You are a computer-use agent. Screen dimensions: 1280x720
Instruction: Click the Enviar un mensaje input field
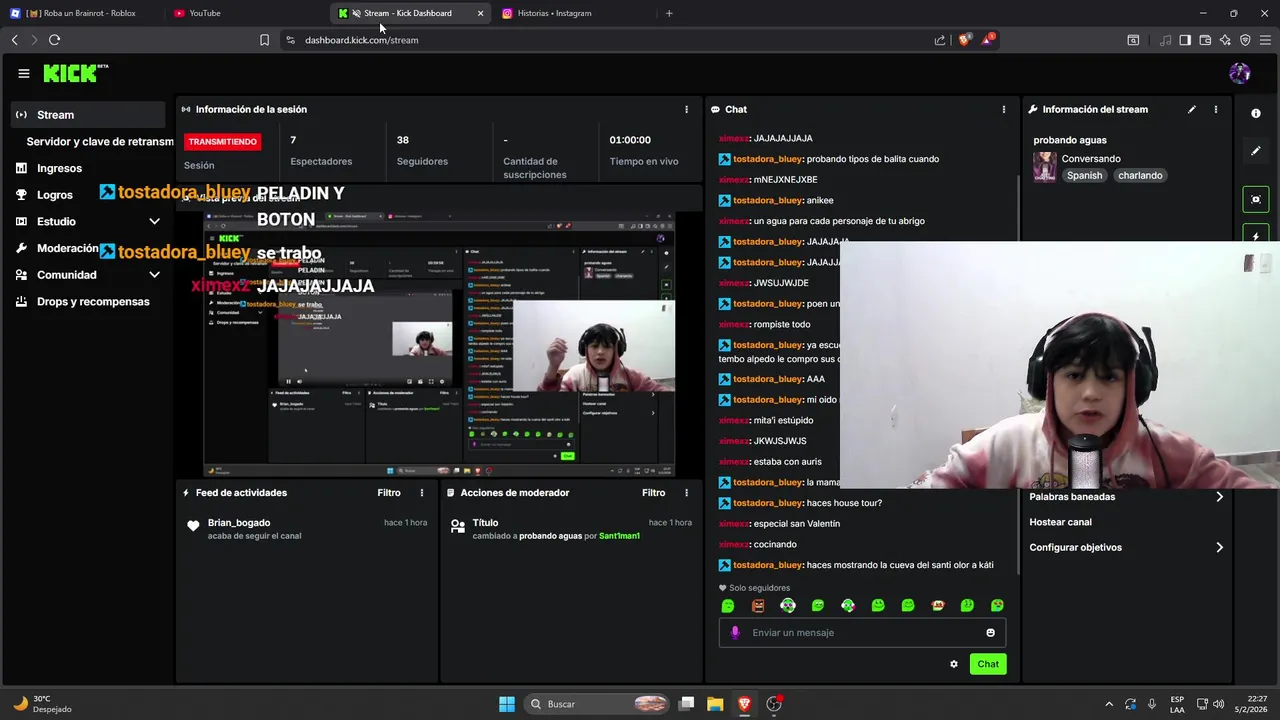coord(862,632)
